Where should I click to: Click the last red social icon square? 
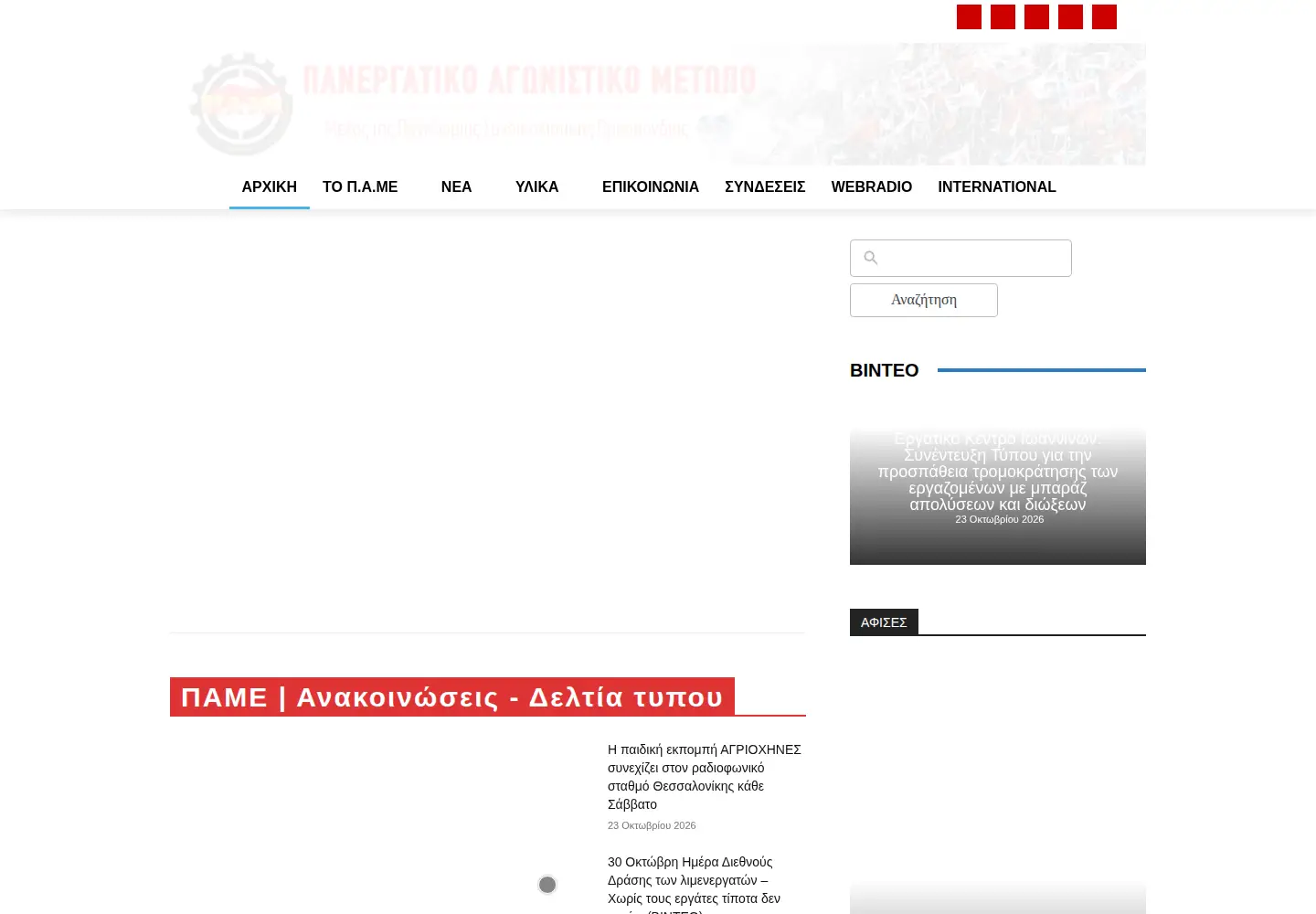pyautogui.click(x=1104, y=16)
